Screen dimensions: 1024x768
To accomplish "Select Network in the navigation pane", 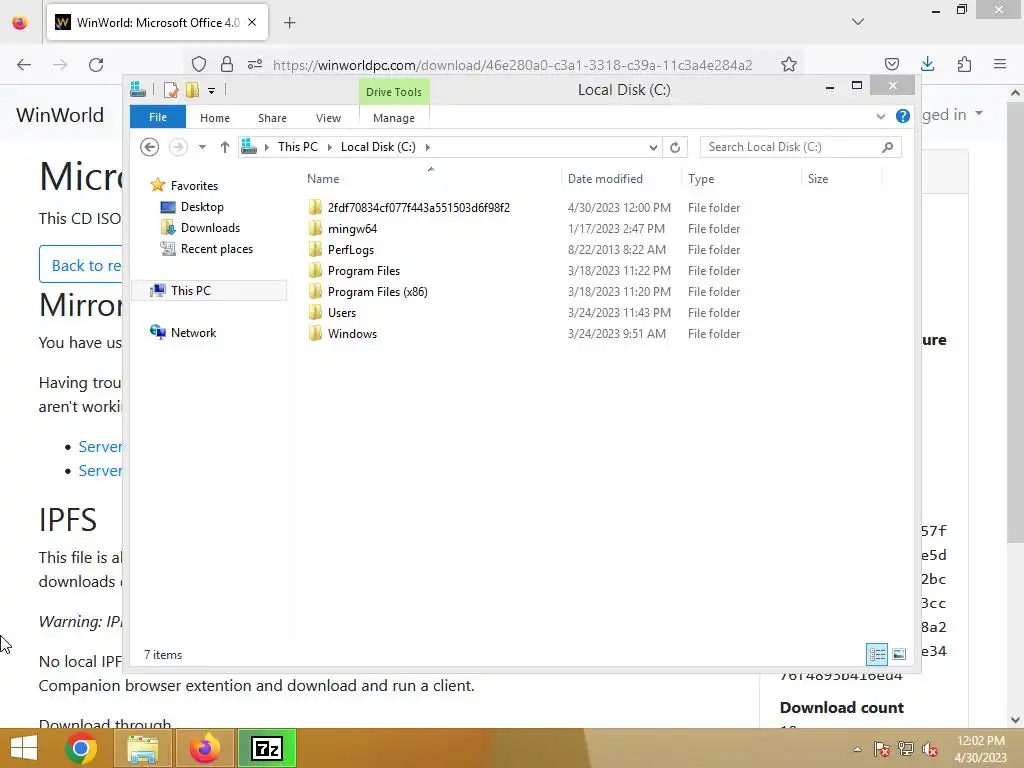I will tap(193, 332).
